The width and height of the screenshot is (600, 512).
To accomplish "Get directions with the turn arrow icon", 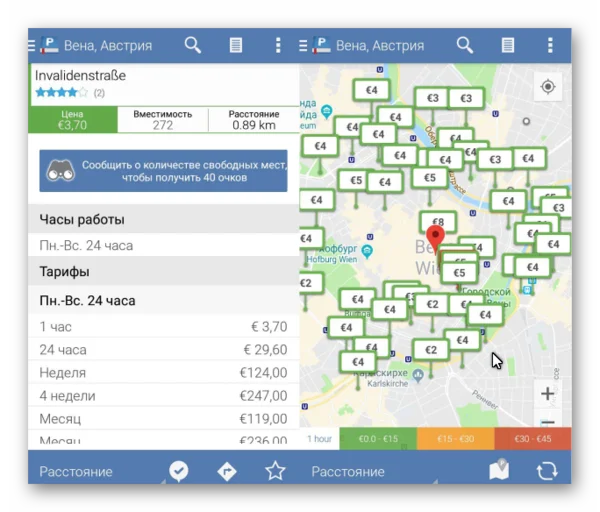I will (x=227, y=471).
